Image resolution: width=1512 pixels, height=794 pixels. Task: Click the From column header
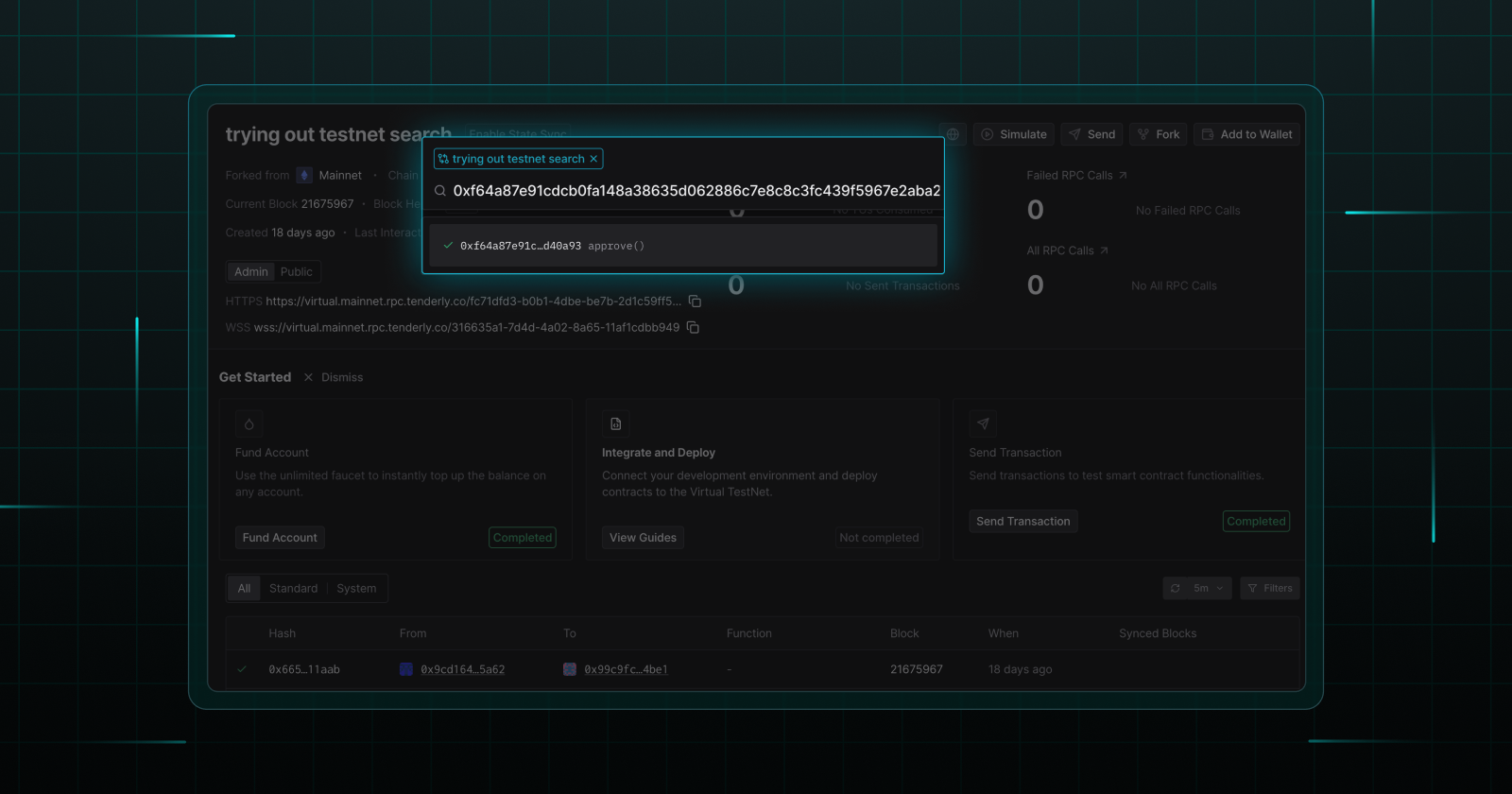(413, 633)
